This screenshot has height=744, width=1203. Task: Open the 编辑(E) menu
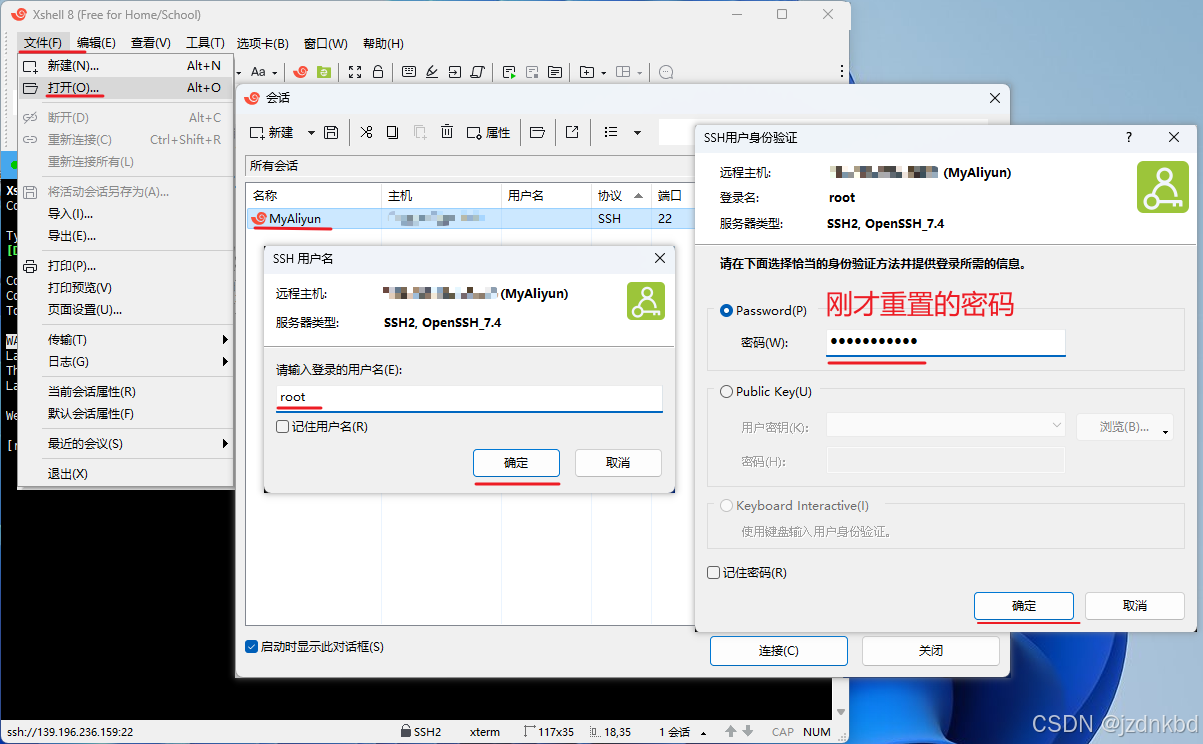[x=96, y=43]
